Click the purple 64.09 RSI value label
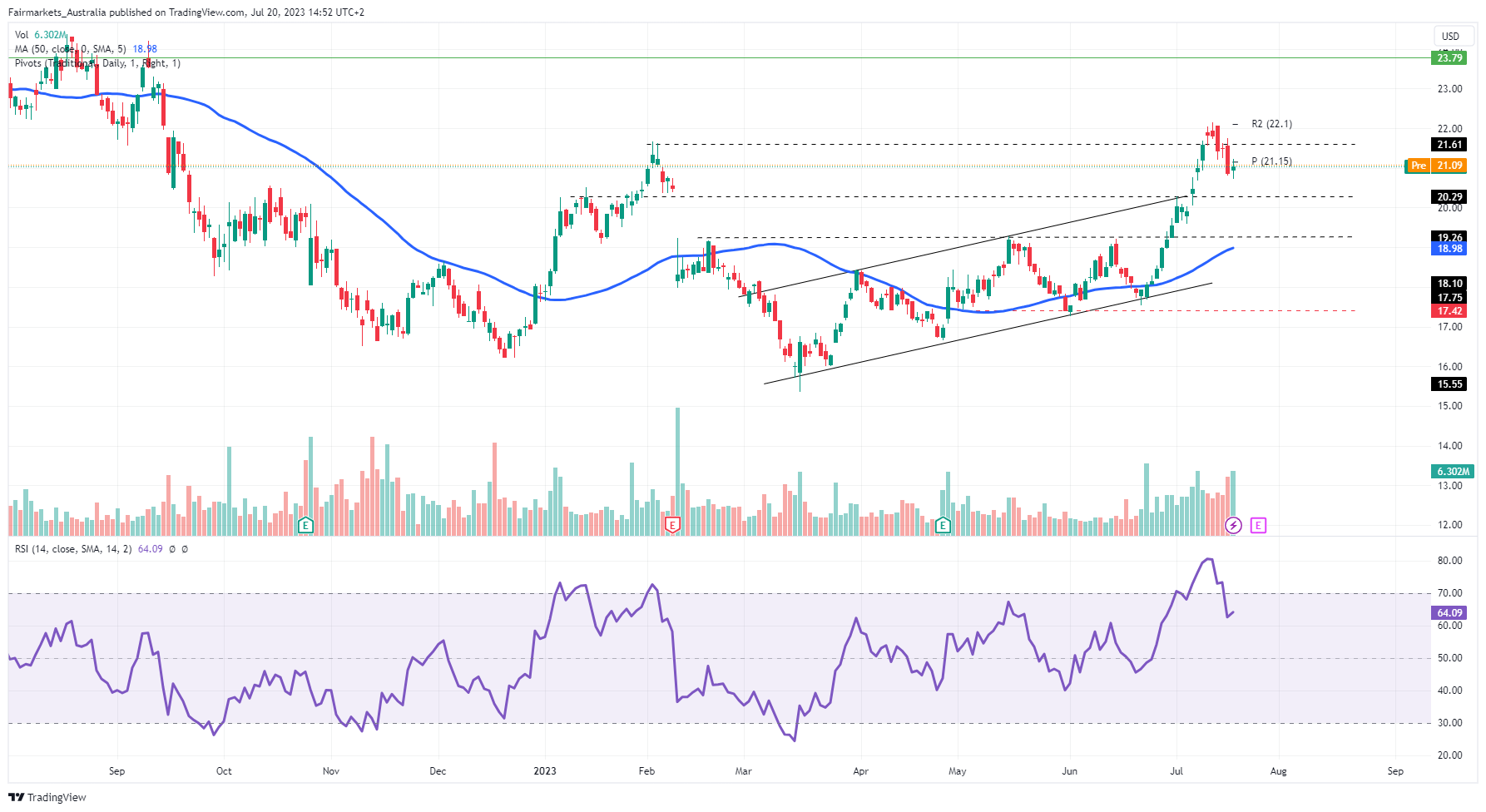 click(1449, 612)
